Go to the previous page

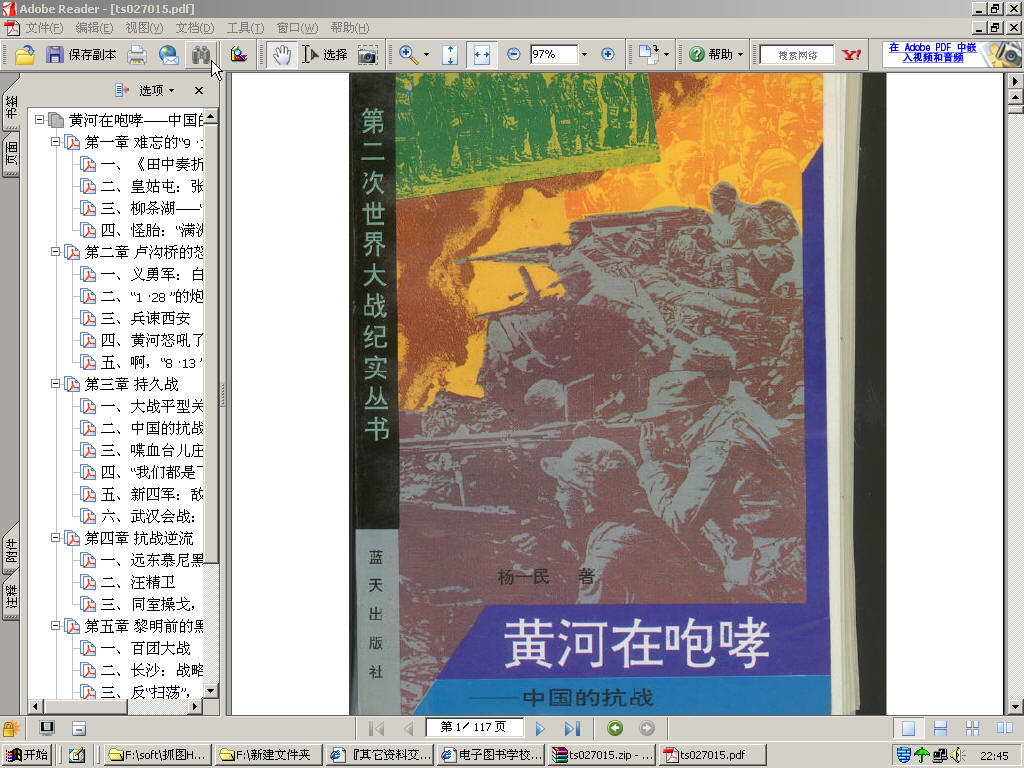[x=408, y=728]
